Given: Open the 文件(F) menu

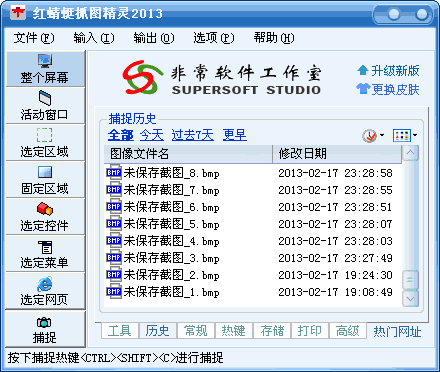Looking at the screenshot, I should point(34,38).
